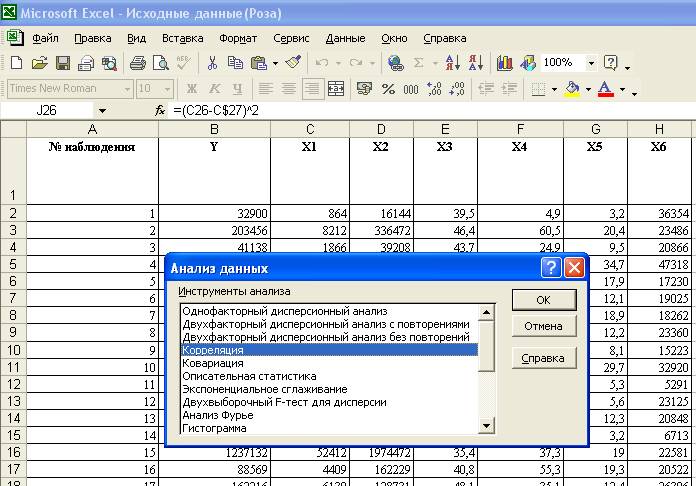Launch the Chart Wizard icon

click(505, 63)
